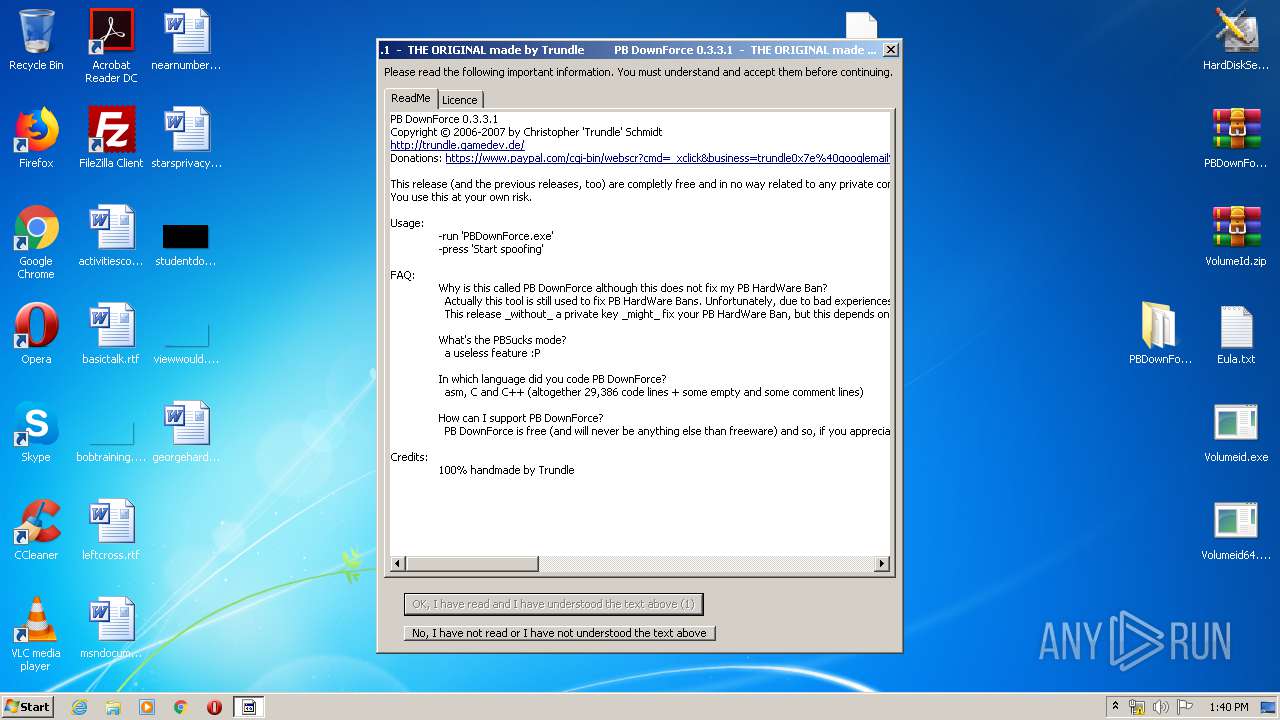Click the Start button
1280x720 pixels.
28,707
